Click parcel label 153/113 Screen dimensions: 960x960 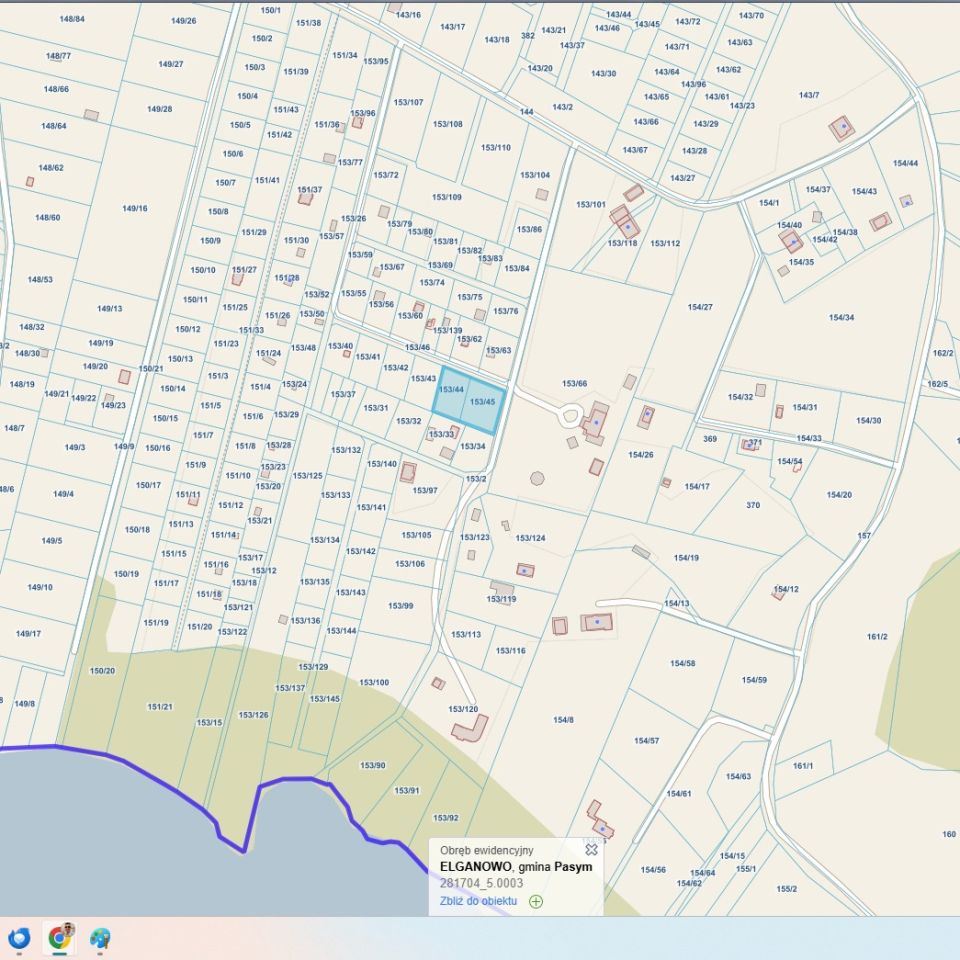(466, 634)
